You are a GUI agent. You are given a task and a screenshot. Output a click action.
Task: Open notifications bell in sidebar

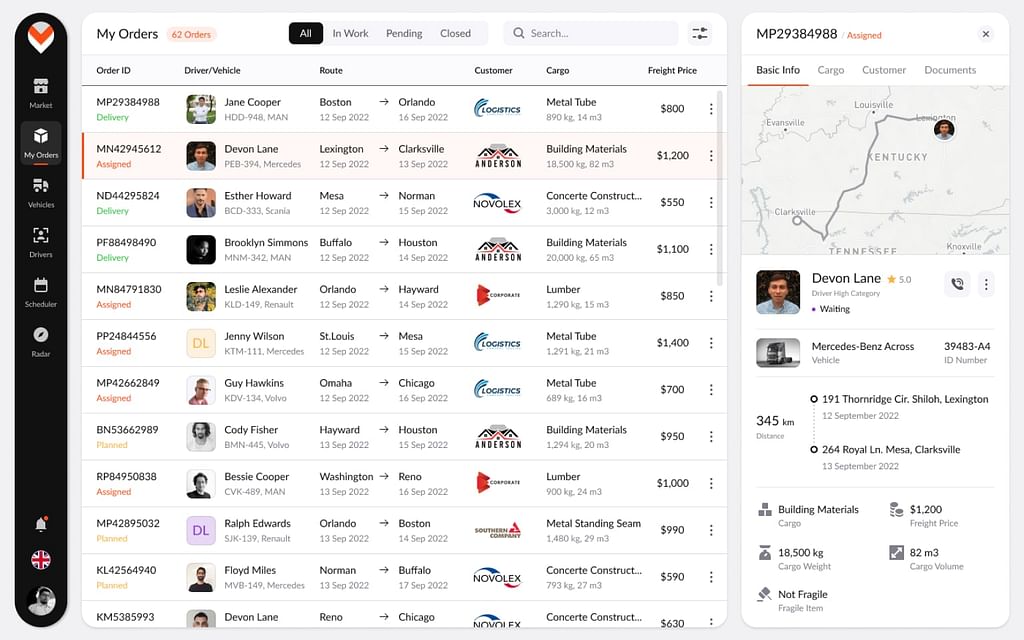(41, 524)
